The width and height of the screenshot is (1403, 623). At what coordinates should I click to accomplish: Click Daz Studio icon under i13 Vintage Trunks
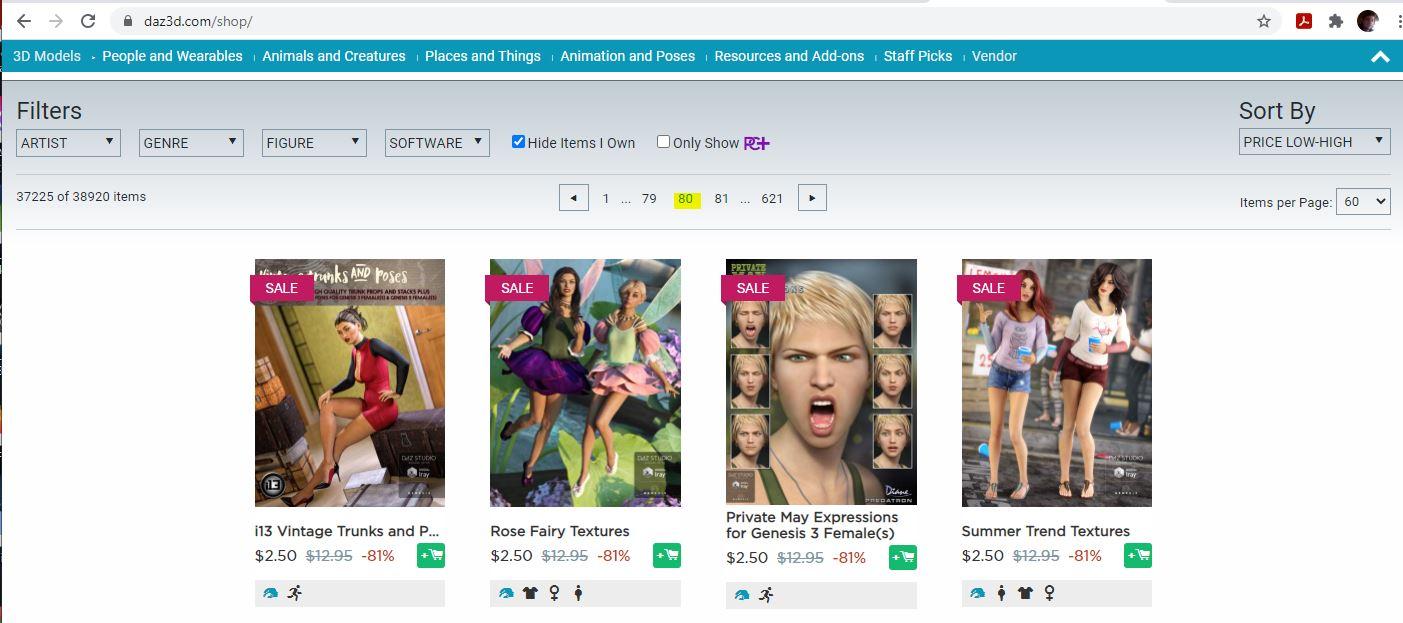tap(270, 593)
